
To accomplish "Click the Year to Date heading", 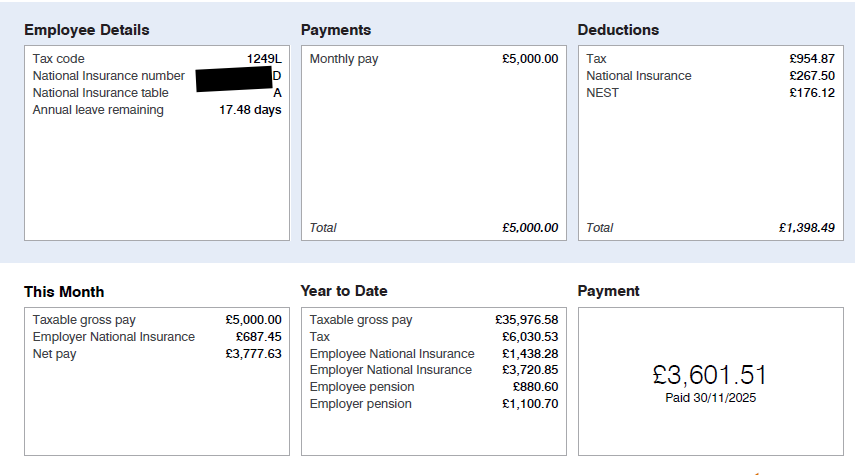I will coord(344,291).
